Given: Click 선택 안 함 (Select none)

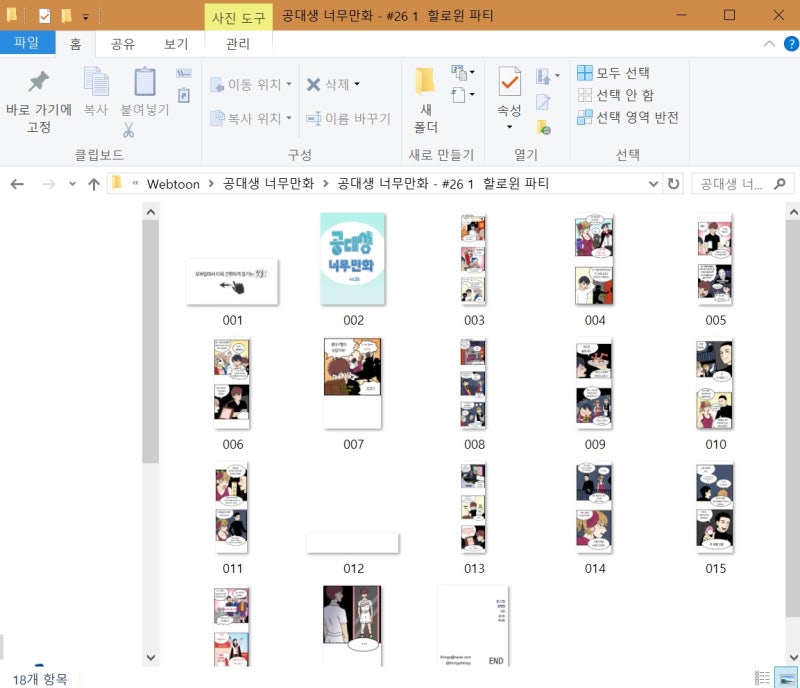Looking at the screenshot, I should [615, 95].
